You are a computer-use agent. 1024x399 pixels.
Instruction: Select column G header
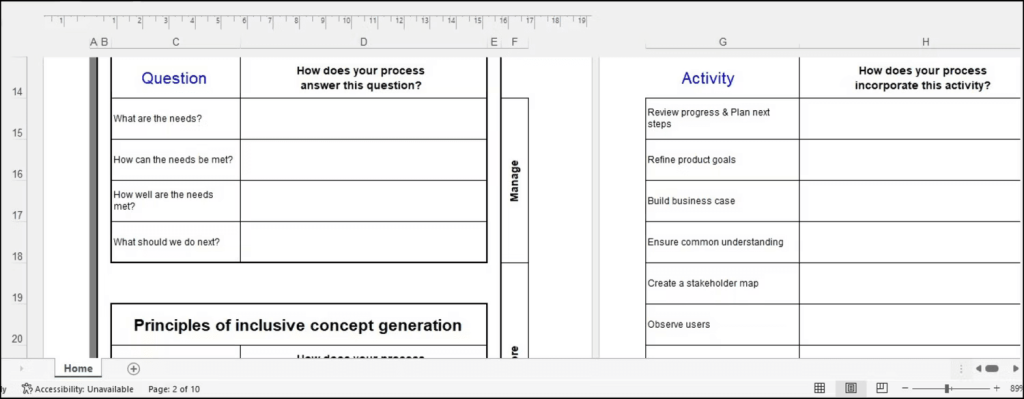(722, 42)
